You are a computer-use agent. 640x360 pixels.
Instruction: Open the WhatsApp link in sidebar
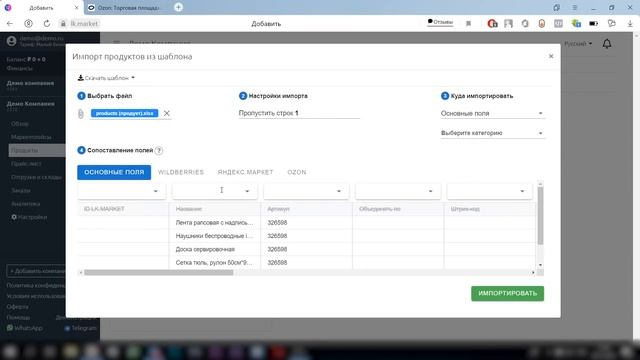[x=24, y=328]
